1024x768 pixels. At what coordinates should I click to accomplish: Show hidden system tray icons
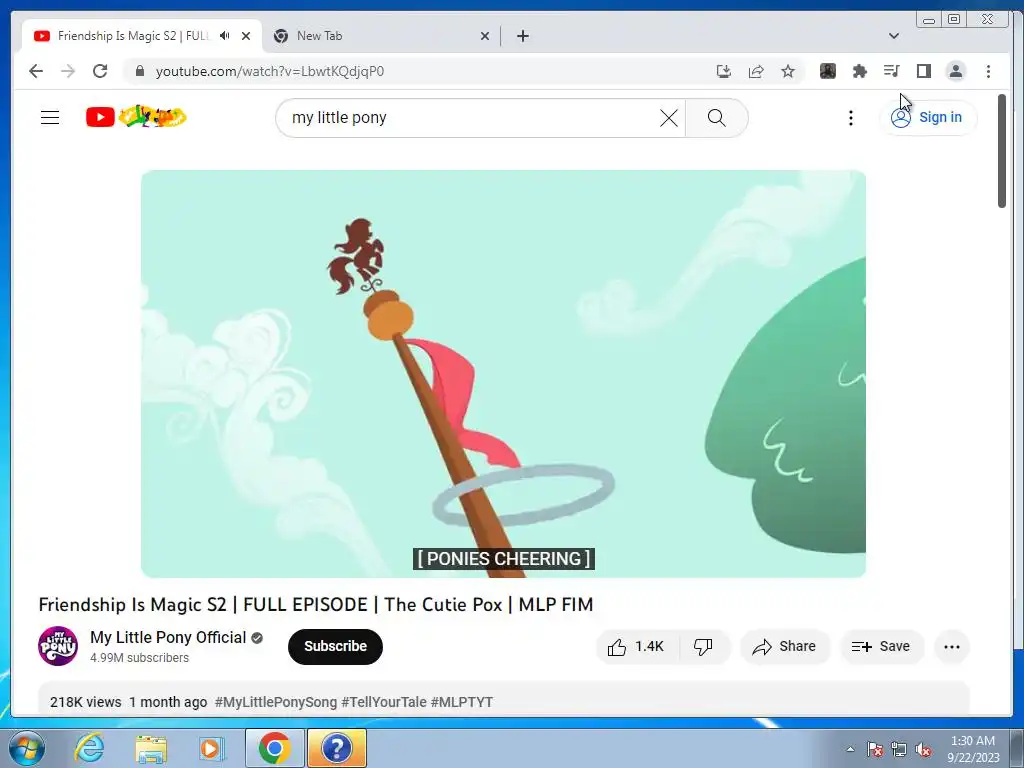point(850,749)
